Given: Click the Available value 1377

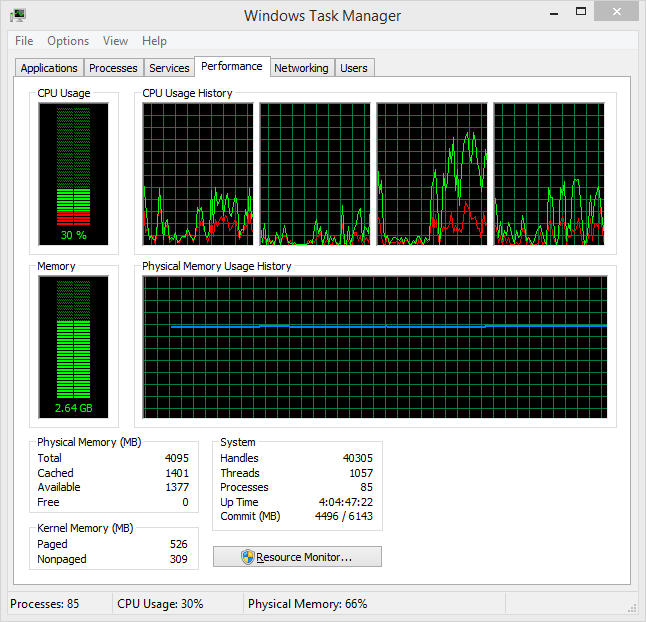Looking at the screenshot, I should 177,487.
